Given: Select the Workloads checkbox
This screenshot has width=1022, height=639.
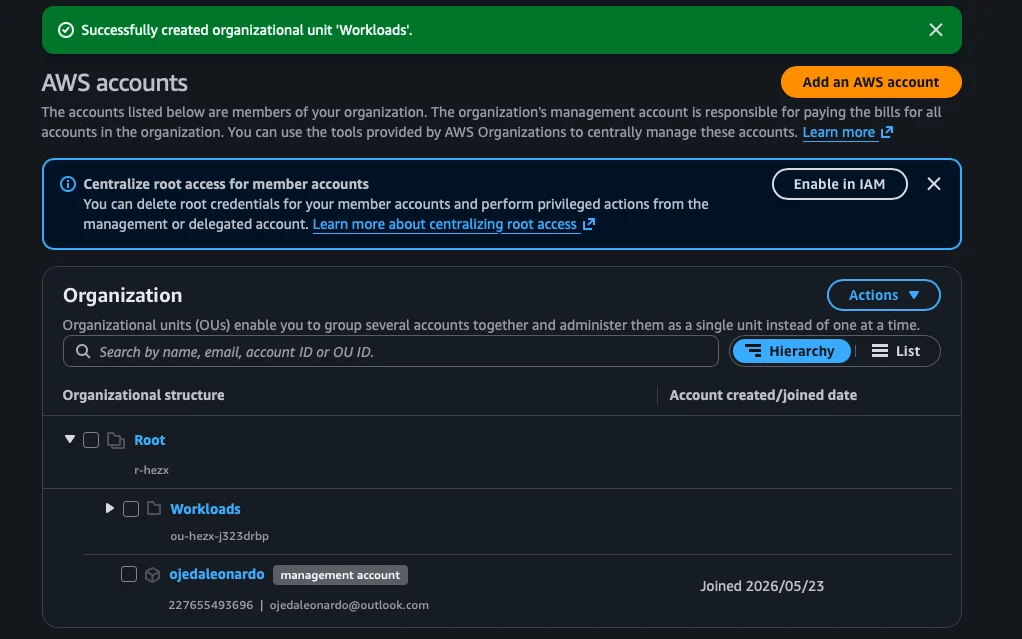Looking at the screenshot, I should pyautogui.click(x=131, y=509).
